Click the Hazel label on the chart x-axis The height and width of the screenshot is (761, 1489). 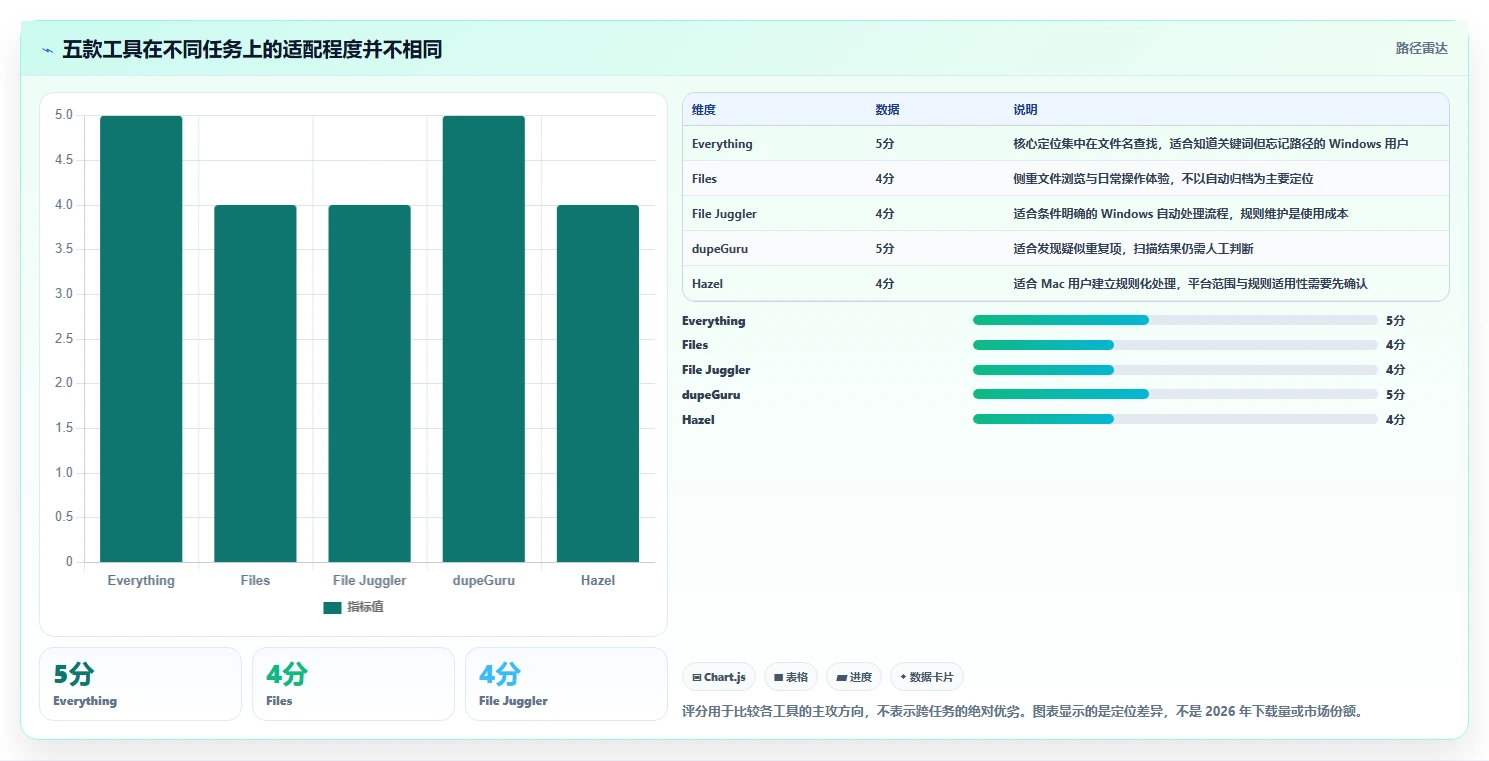coord(598,580)
